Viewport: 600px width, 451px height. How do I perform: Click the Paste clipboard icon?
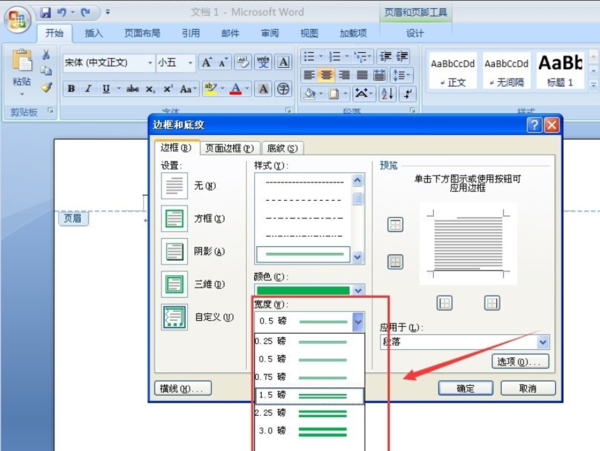pyautogui.click(x=22, y=60)
